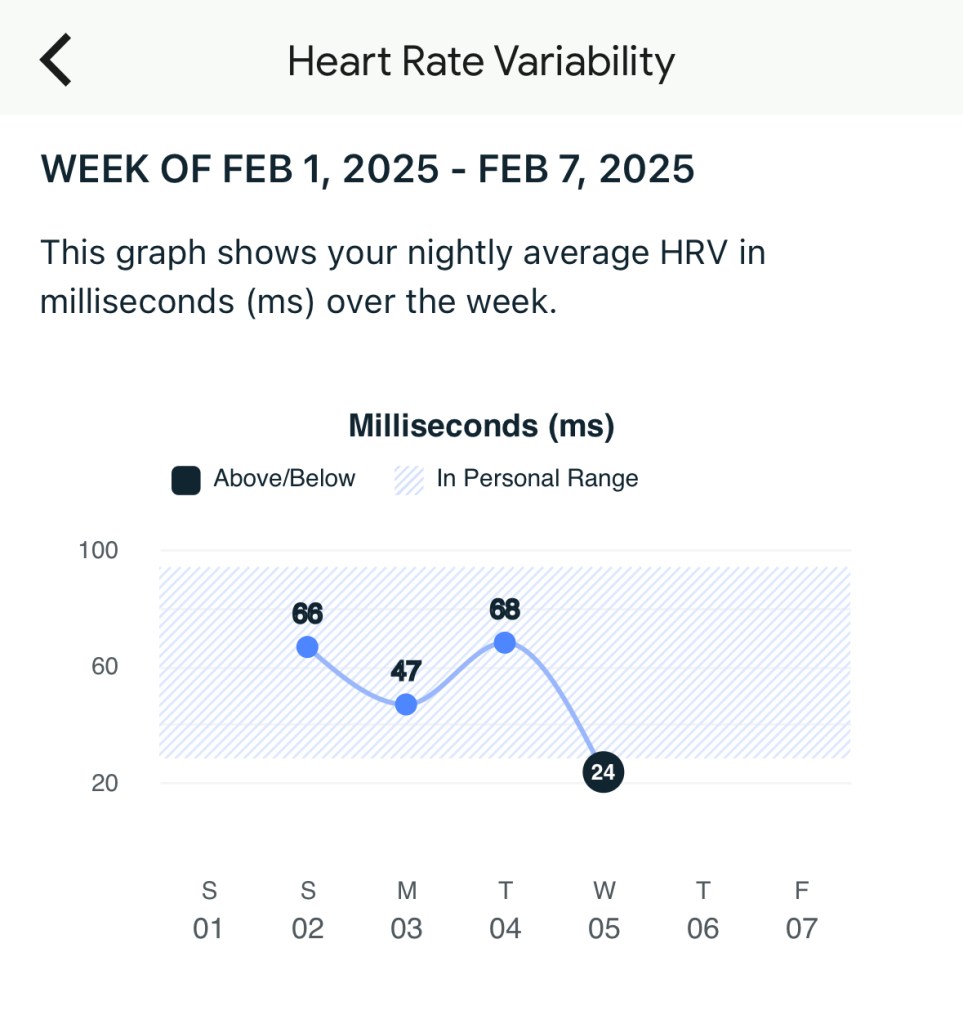Viewport: 963px width, 1024px height.
Task: Tap the S 01 day label
Action: tap(208, 910)
